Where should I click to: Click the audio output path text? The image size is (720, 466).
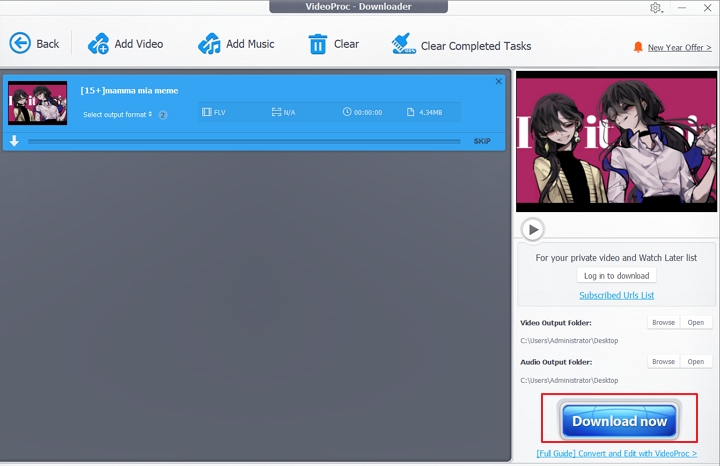(x=569, y=380)
